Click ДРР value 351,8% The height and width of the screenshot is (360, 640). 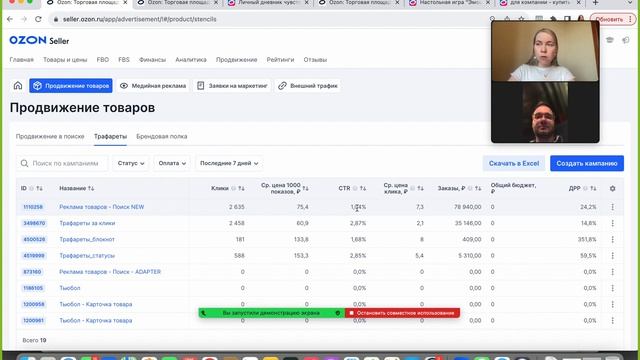(x=587, y=240)
